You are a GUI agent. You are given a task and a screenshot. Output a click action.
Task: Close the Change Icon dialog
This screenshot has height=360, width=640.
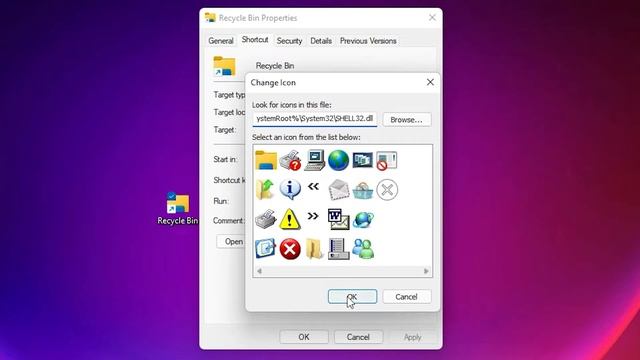[x=430, y=82]
